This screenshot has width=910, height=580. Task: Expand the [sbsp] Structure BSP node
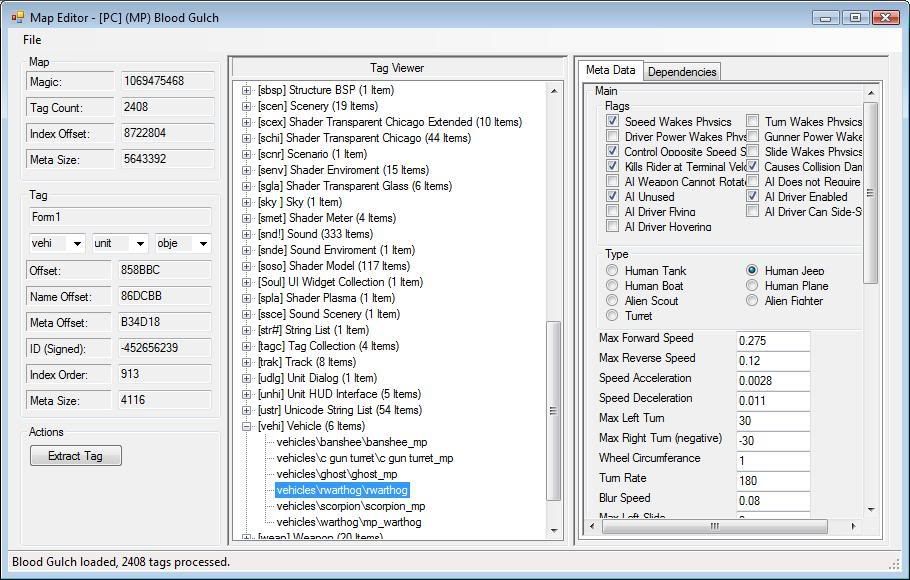[247, 90]
